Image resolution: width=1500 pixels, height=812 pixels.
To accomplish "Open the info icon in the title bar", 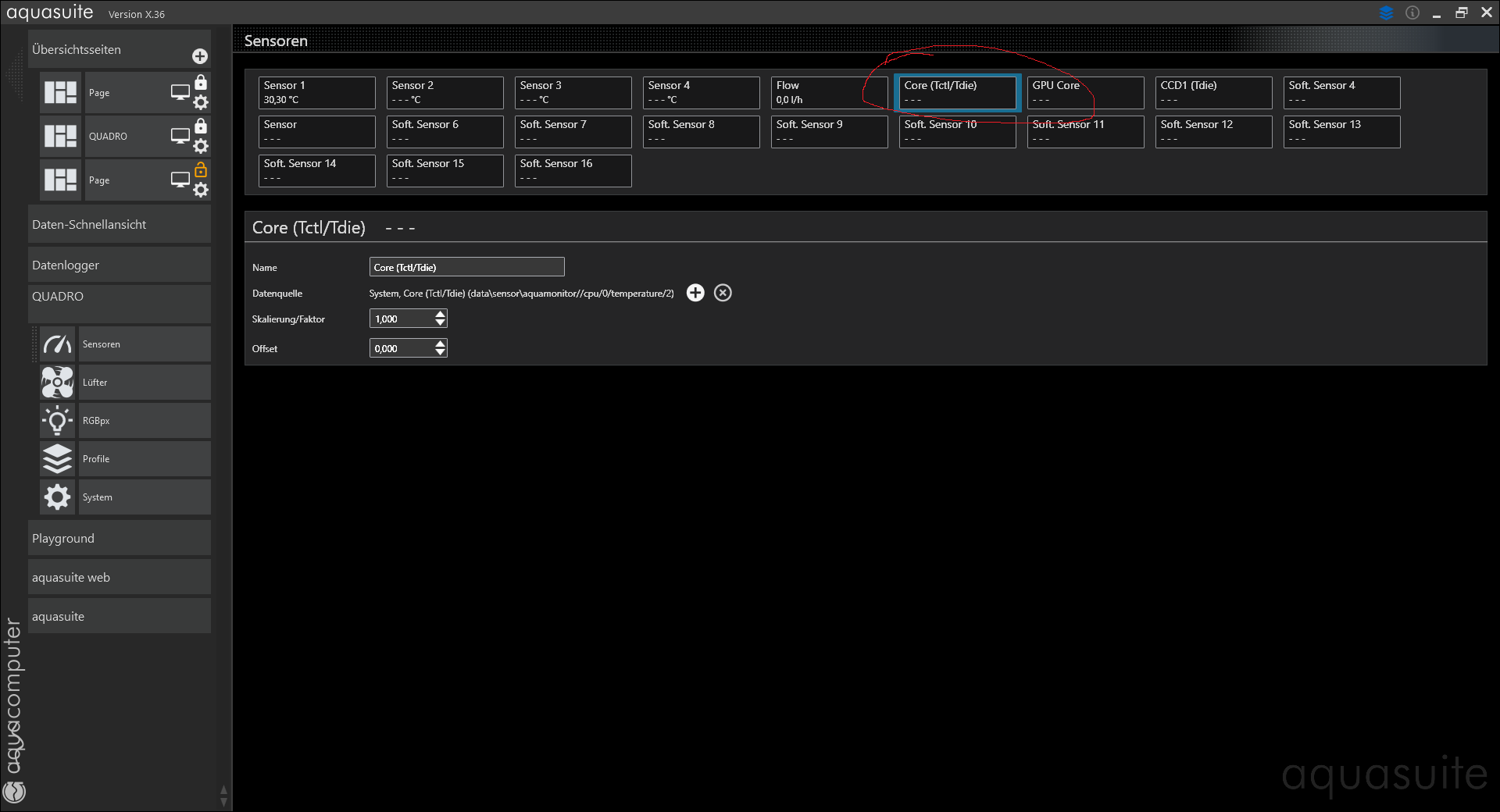I will click(1412, 12).
